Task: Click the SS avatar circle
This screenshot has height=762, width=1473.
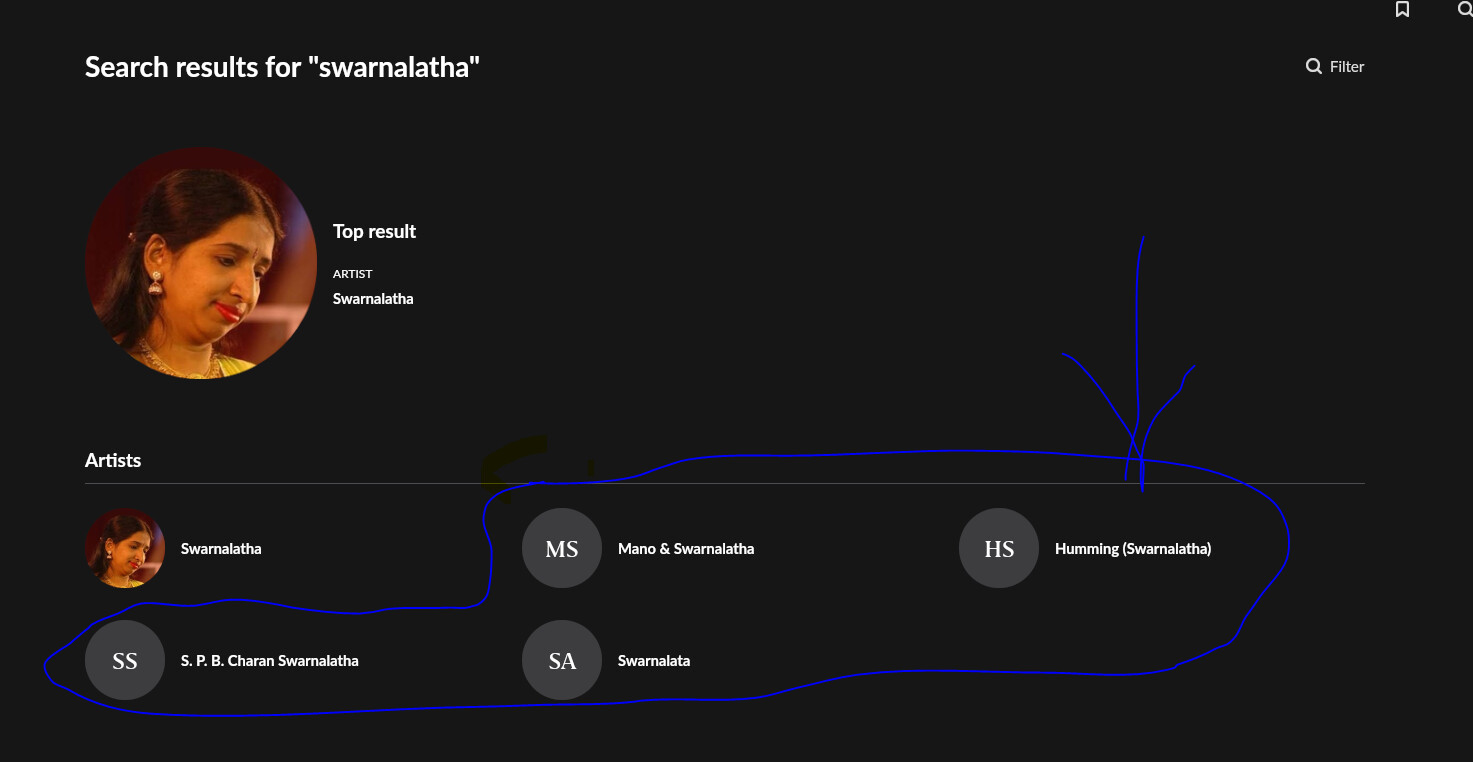Action: tap(125, 660)
